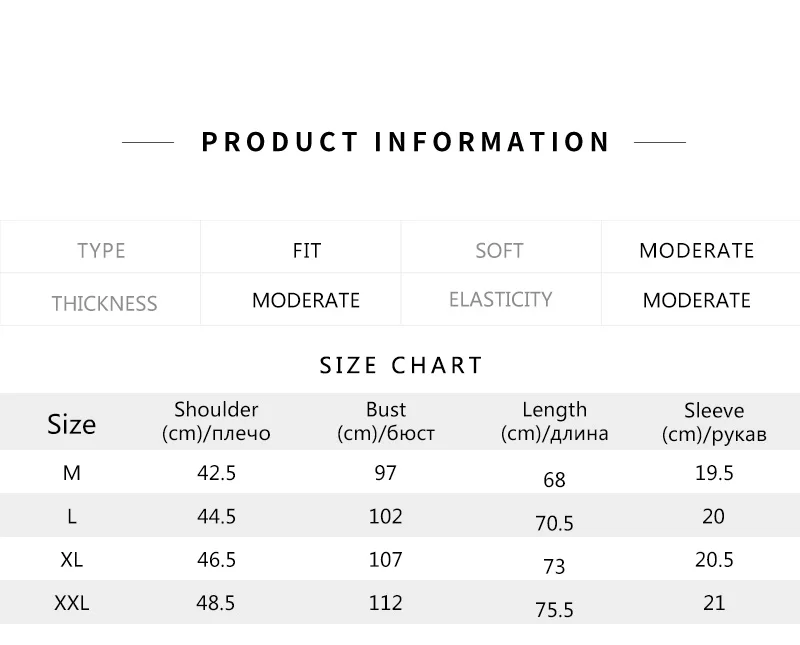Select the M size row label
This screenshot has width=800, height=645.
tap(71, 473)
